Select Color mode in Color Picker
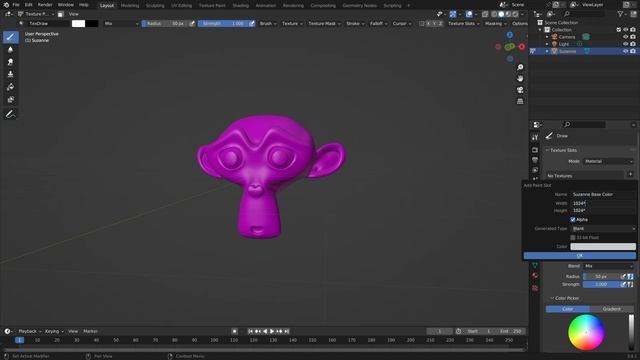The width and height of the screenshot is (640, 360). pos(567,309)
